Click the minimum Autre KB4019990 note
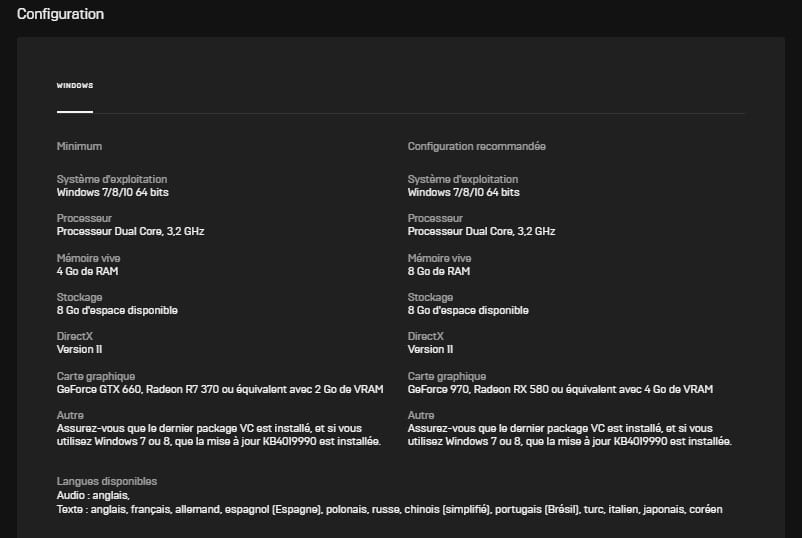 (219, 435)
